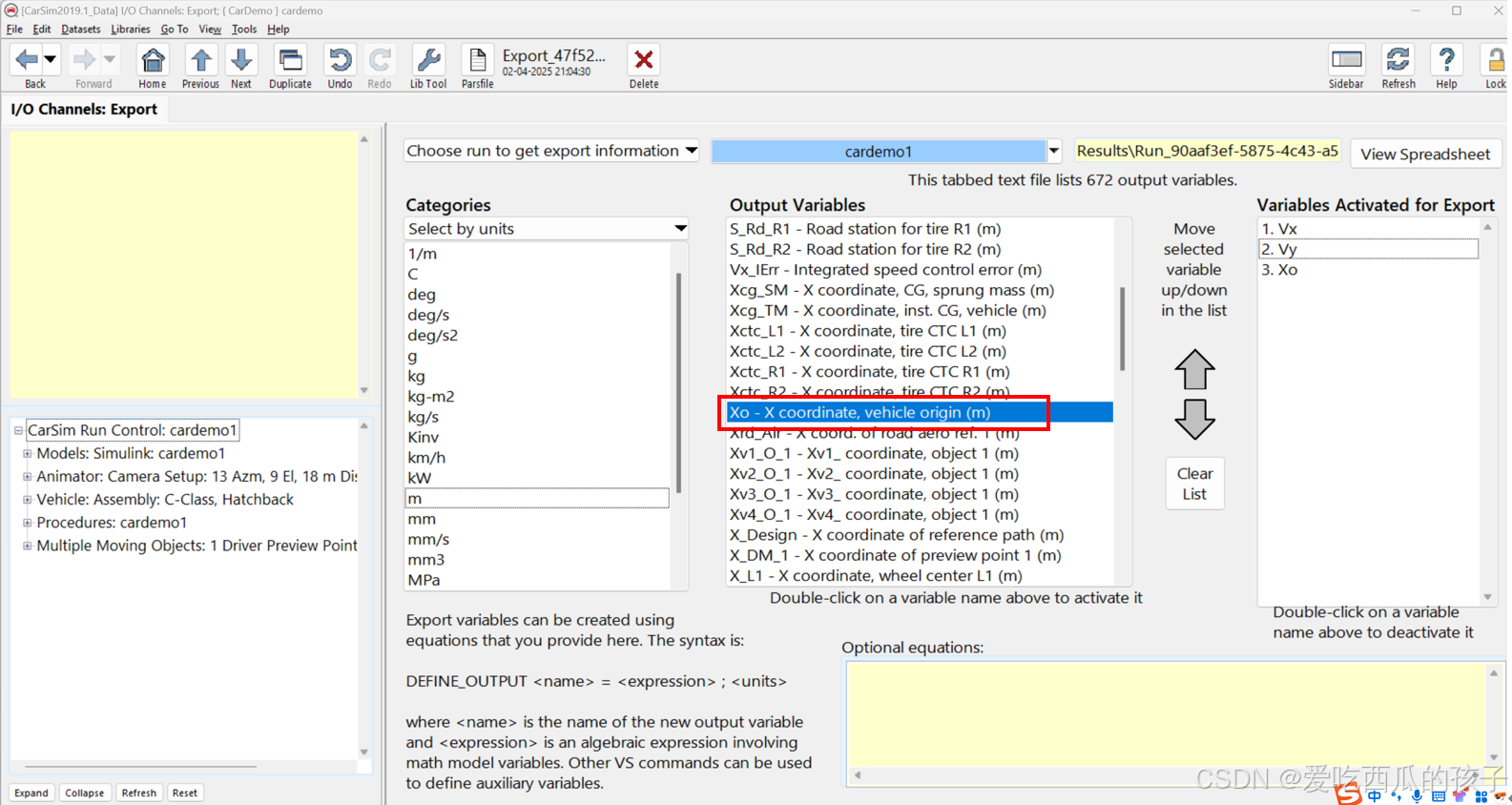
Task: Select 'Xo - X coordinate, vehicle origin (m)'
Action: click(x=920, y=412)
